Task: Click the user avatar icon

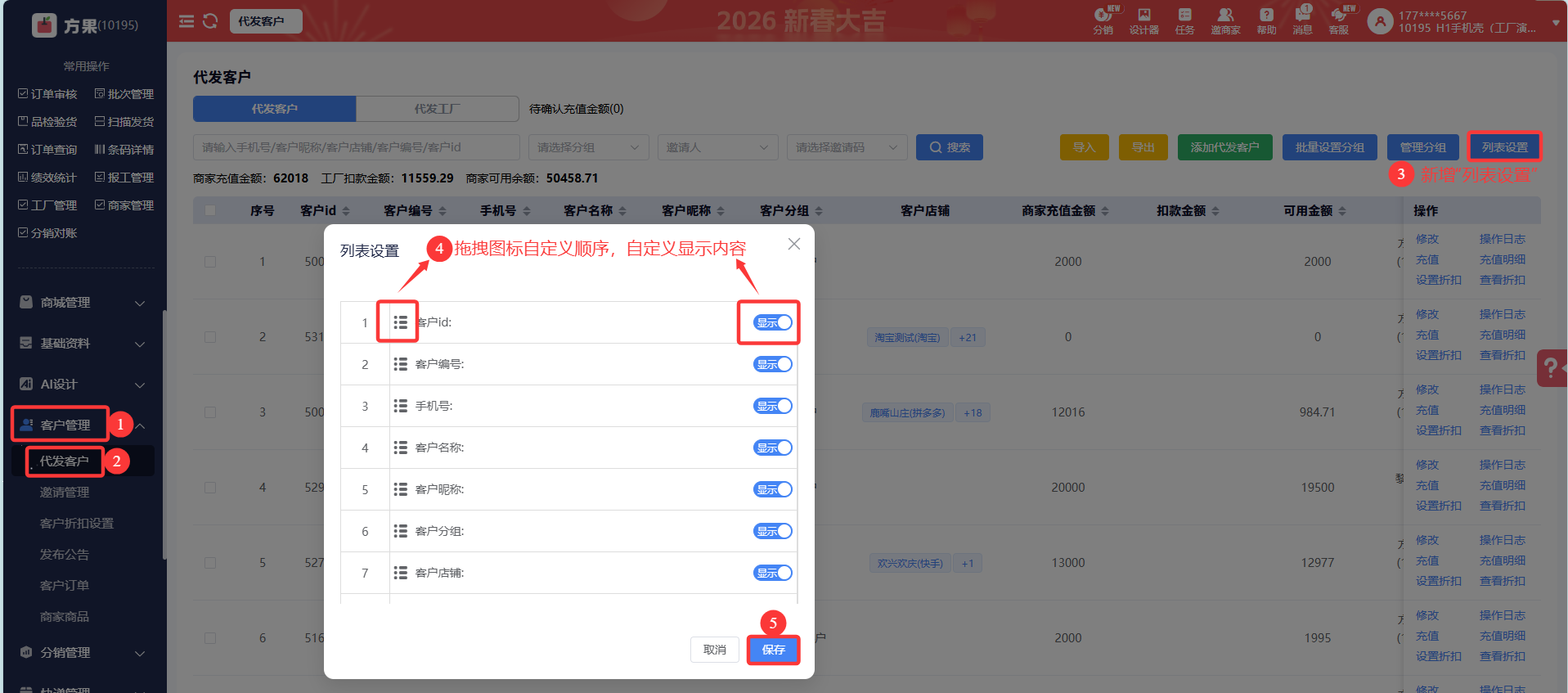Action: 1380,21
